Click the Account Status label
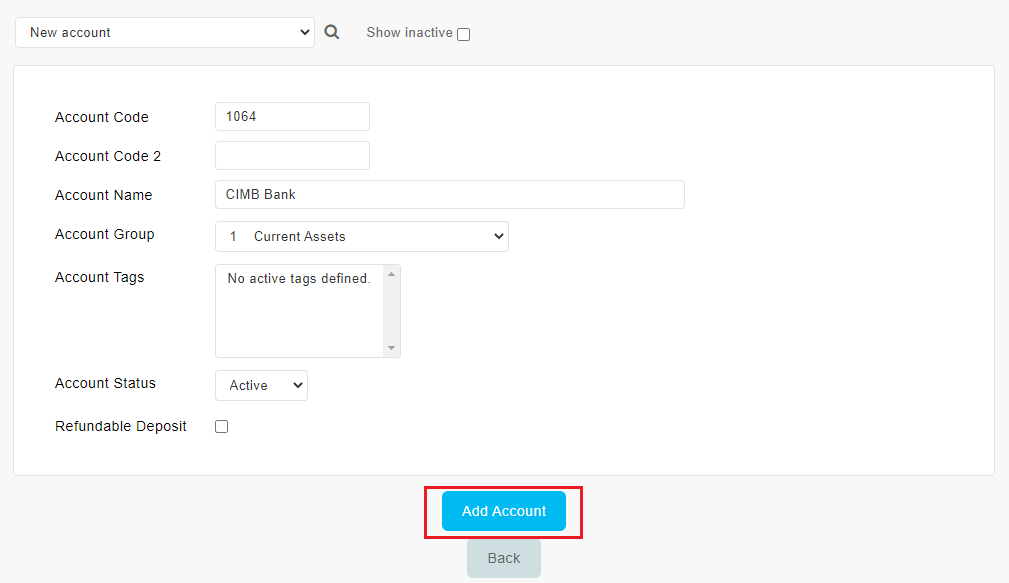Viewport: 1009px width, 583px height. (x=106, y=383)
